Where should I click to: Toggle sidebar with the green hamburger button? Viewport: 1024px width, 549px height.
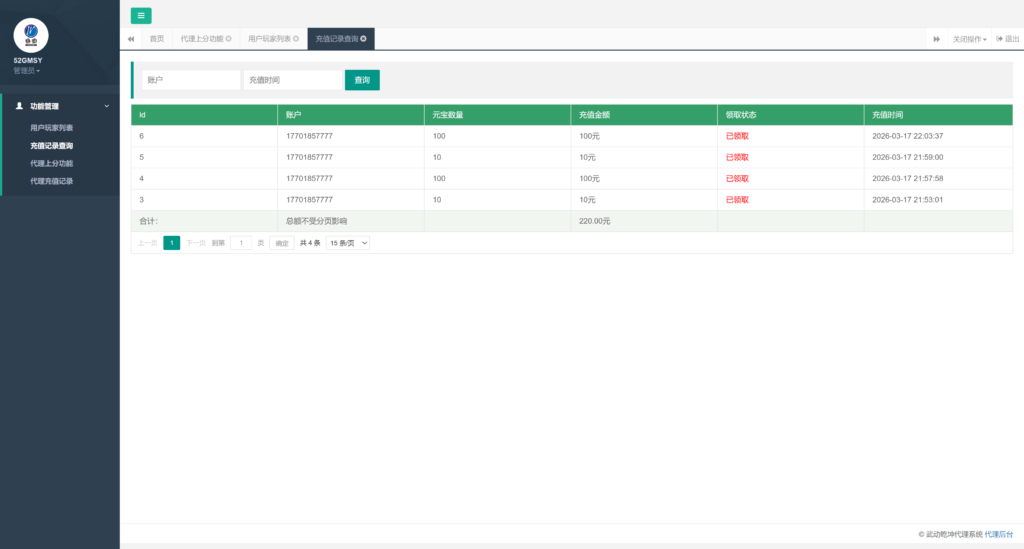coord(141,15)
